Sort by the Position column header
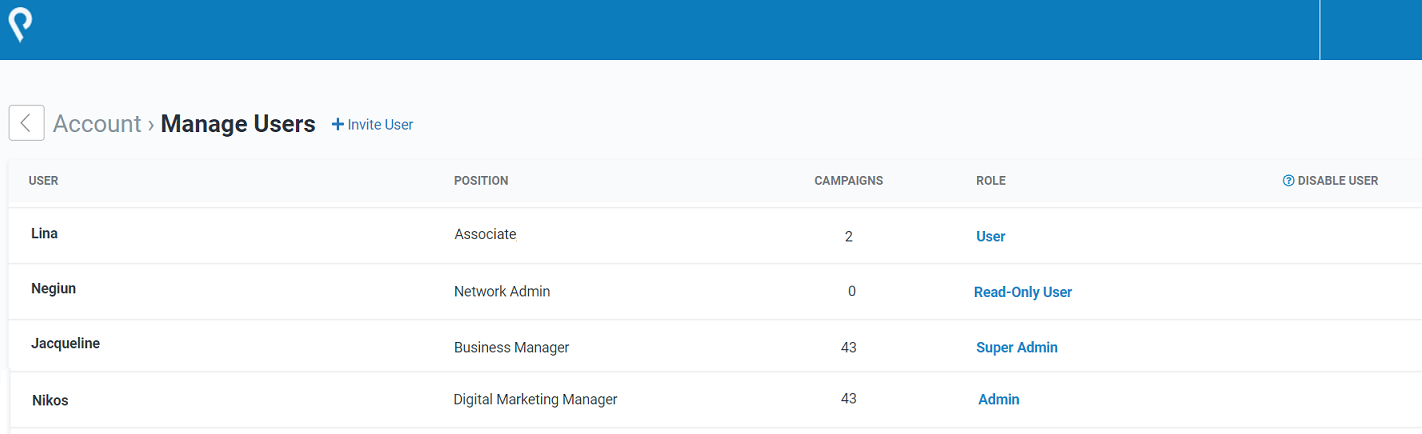 (x=481, y=181)
